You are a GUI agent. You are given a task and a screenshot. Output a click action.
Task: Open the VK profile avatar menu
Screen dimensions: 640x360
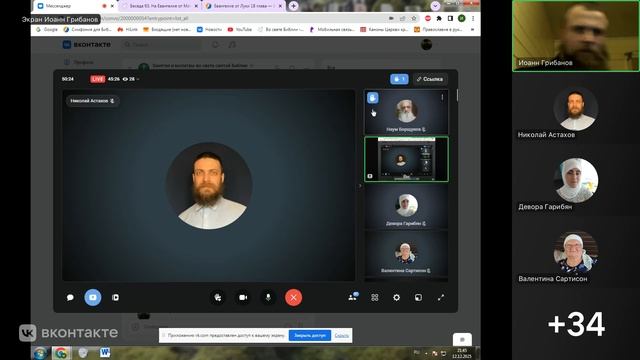pos(426,44)
